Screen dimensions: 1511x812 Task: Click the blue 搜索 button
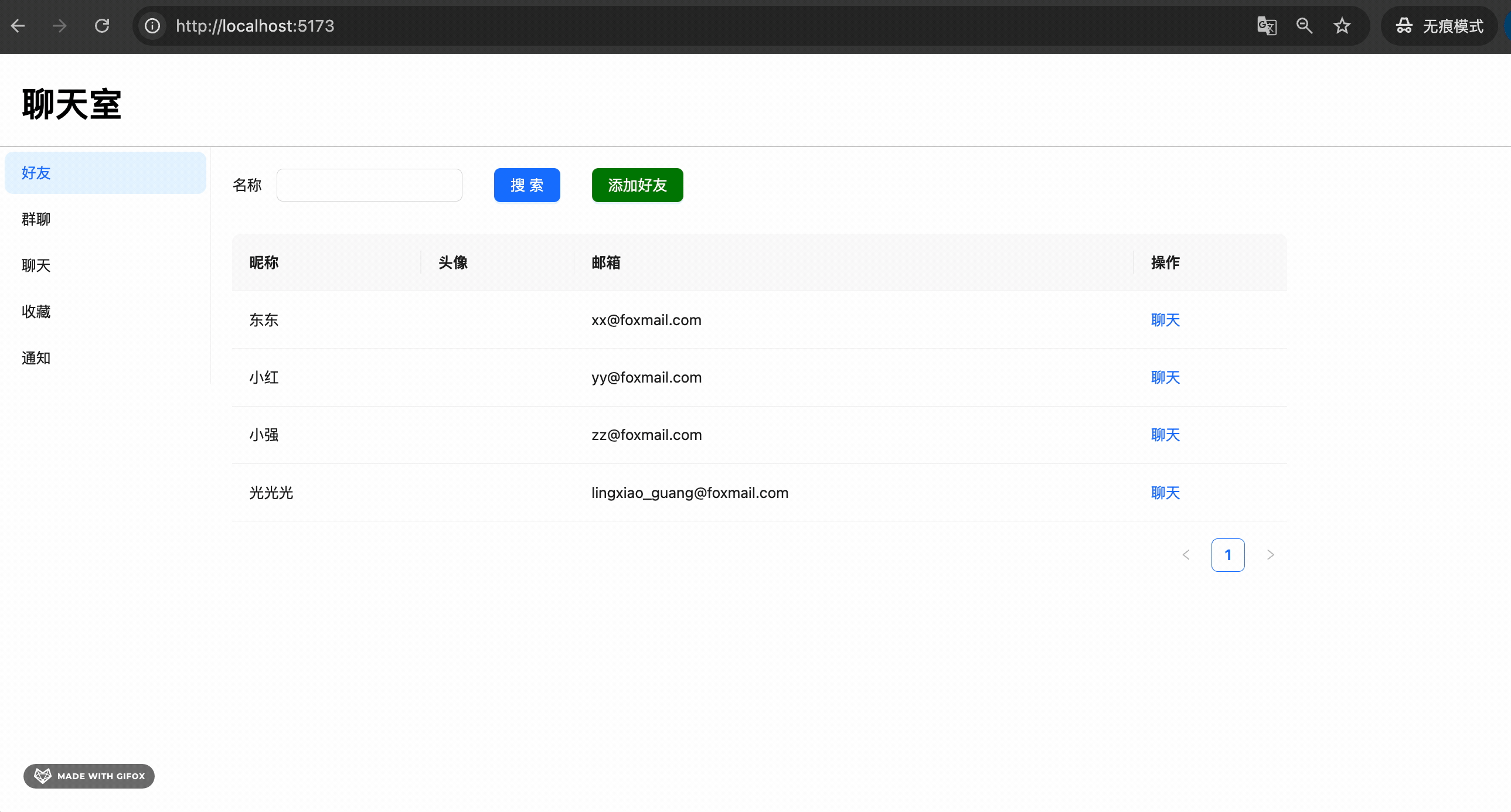(527, 185)
